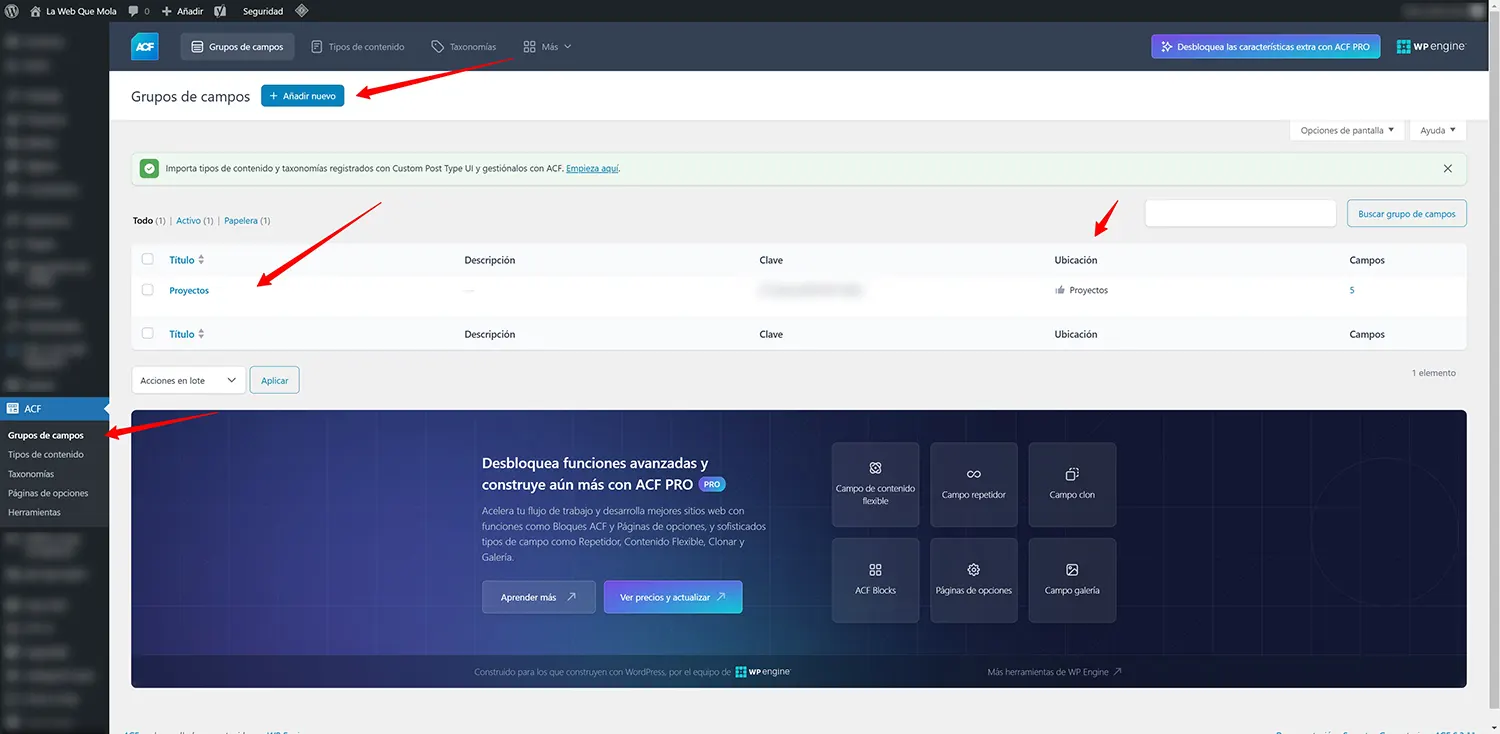Screen dimensions: 1500x734
Task: Click the ACF Blocks grid icon
Action: (x=875, y=569)
